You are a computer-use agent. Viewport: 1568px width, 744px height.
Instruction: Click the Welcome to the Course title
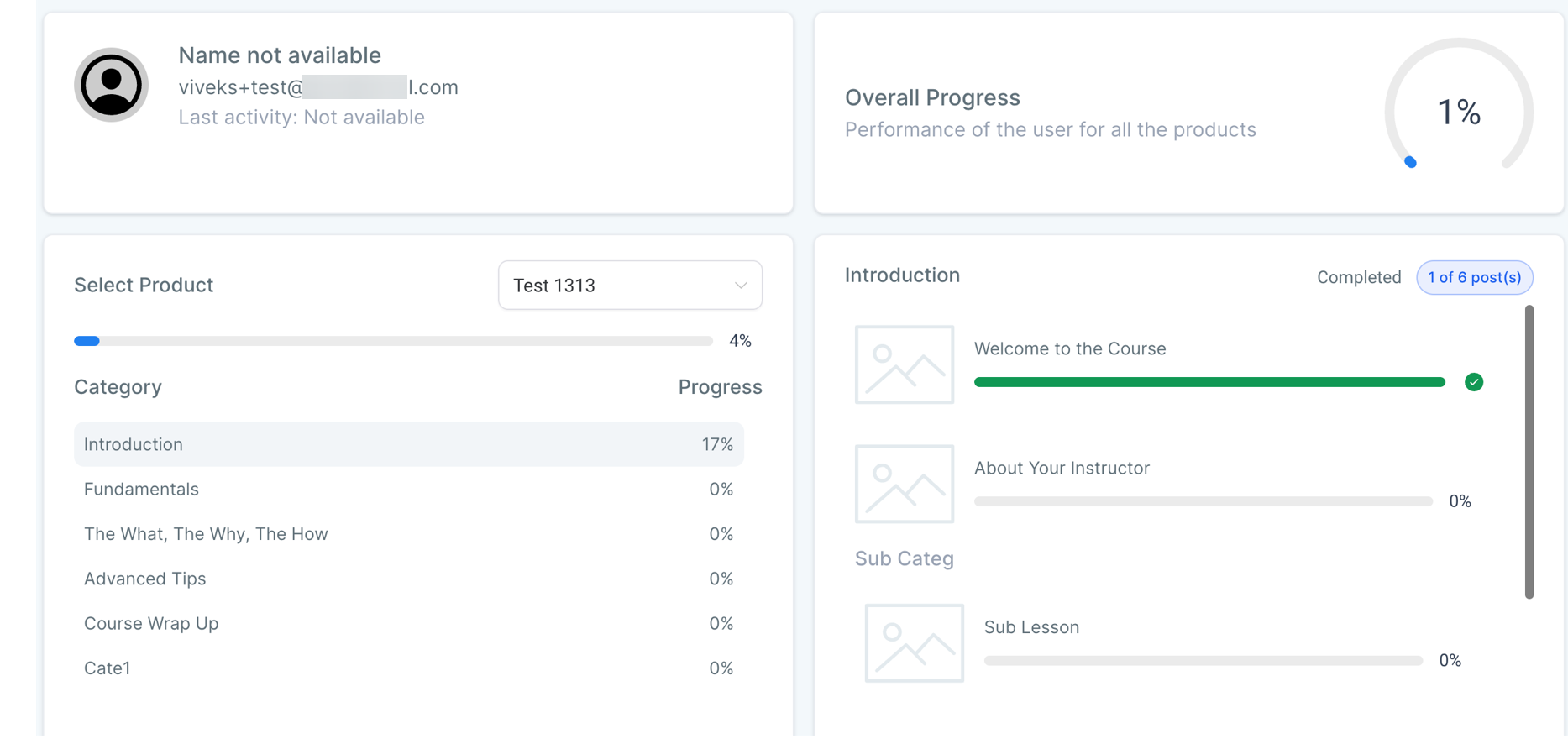tap(1069, 348)
